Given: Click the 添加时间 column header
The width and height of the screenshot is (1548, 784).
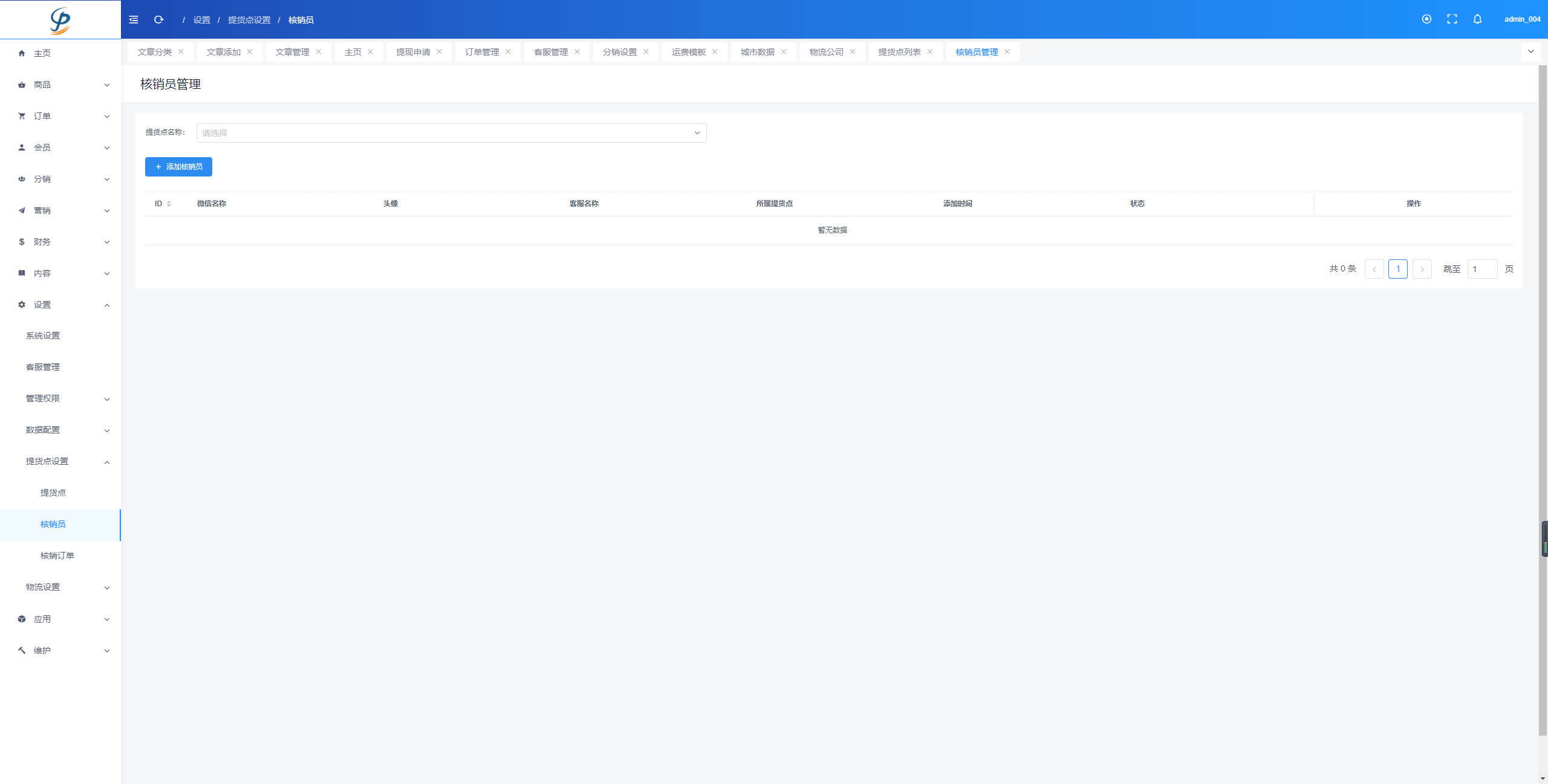Looking at the screenshot, I should tap(958, 204).
